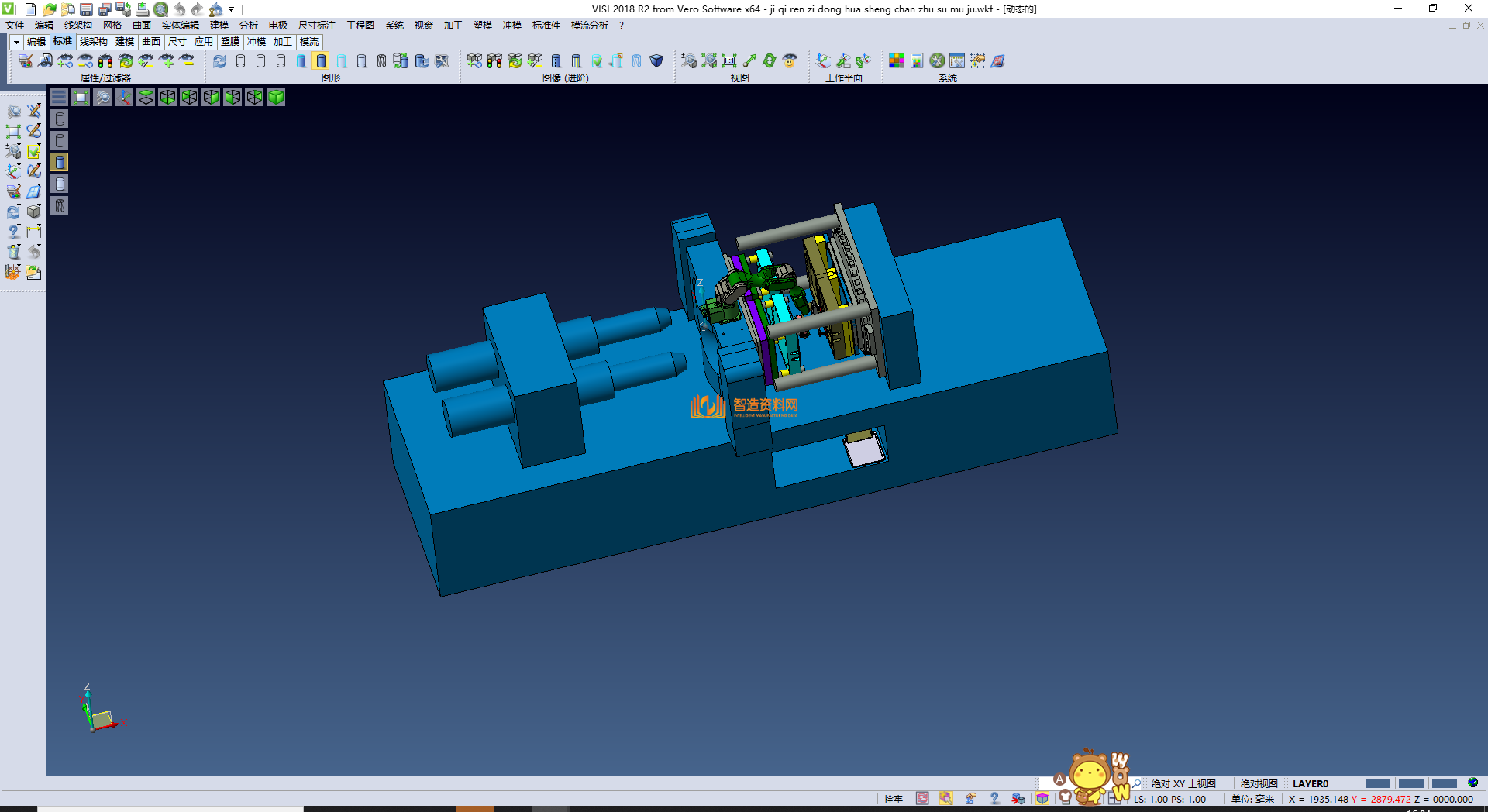
Task: Open the quick access toolbar customize arrow
Action: (x=231, y=9)
